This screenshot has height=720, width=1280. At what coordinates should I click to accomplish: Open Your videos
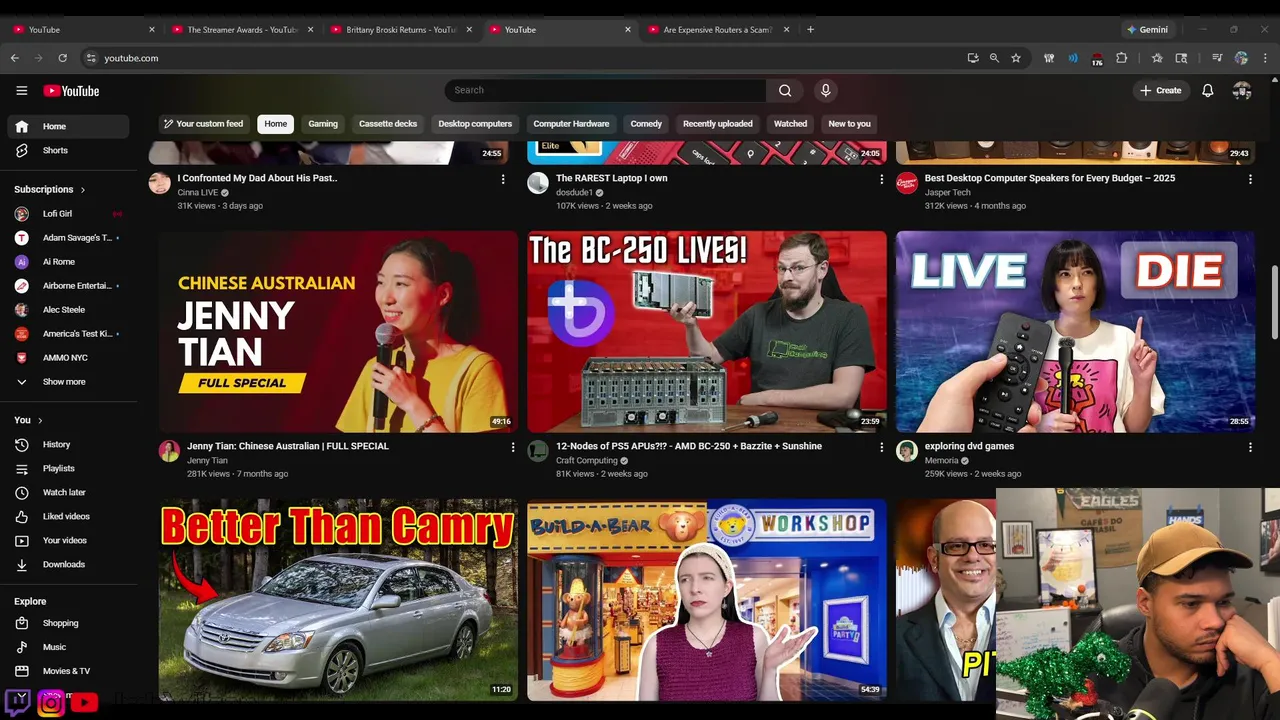pyautogui.click(x=68, y=540)
